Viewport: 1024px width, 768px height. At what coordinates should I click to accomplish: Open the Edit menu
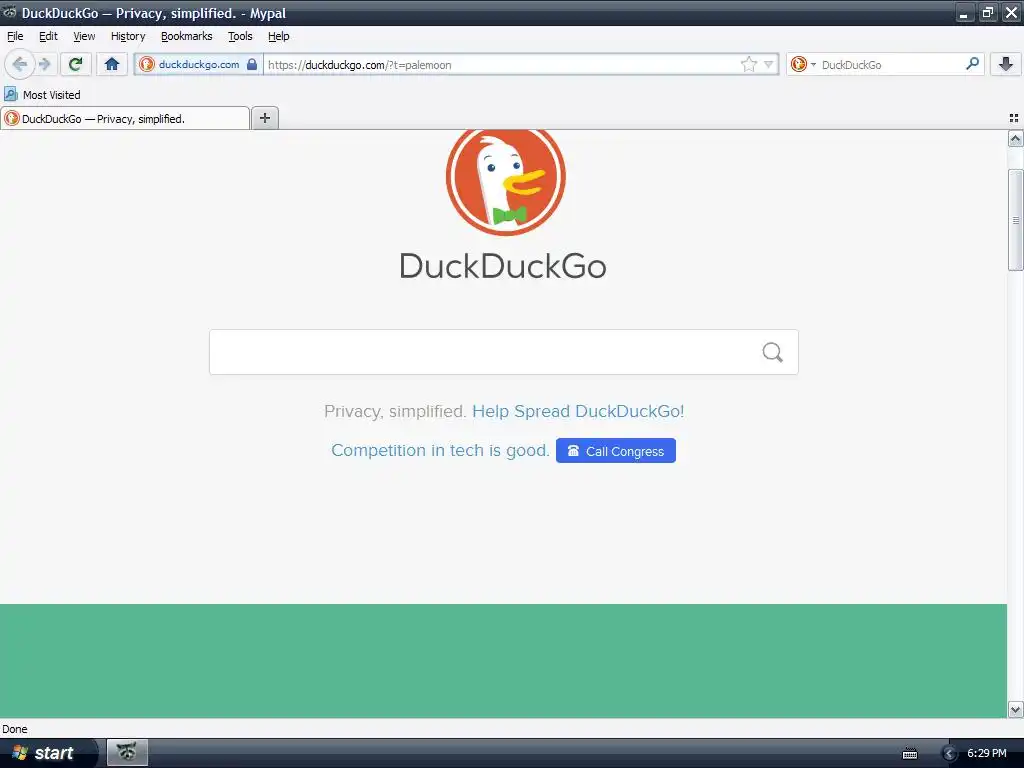pyautogui.click(x=48, y=36)
